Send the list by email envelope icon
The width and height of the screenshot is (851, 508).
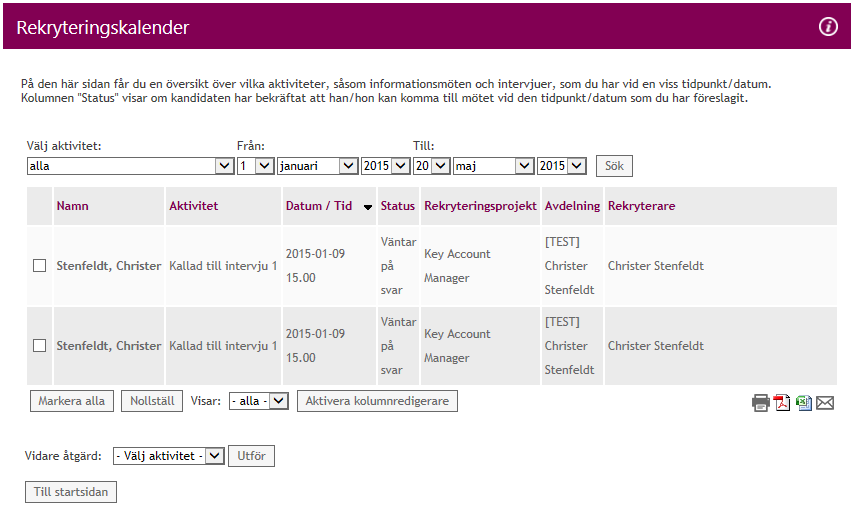tap(825, 403)
